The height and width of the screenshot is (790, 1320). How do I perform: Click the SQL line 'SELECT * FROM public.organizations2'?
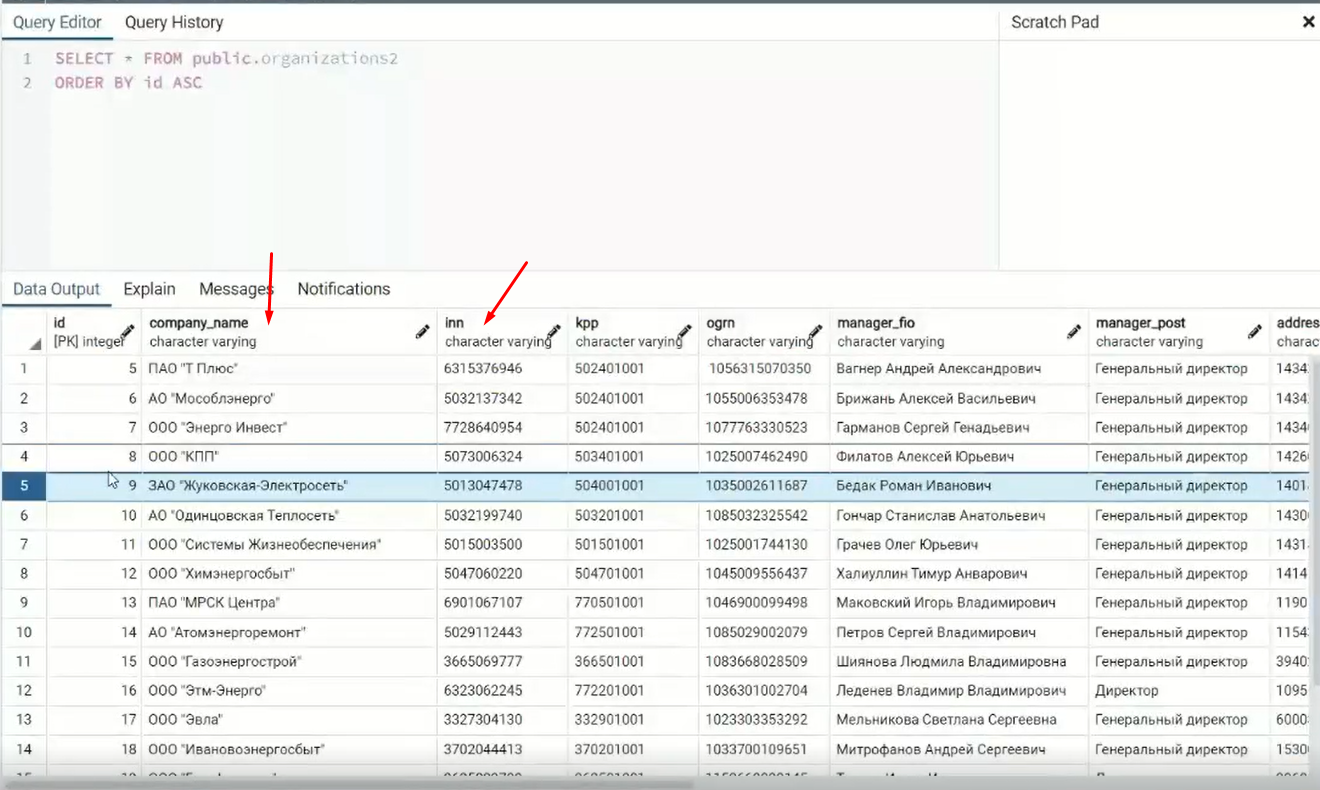[x=226, y=59]
